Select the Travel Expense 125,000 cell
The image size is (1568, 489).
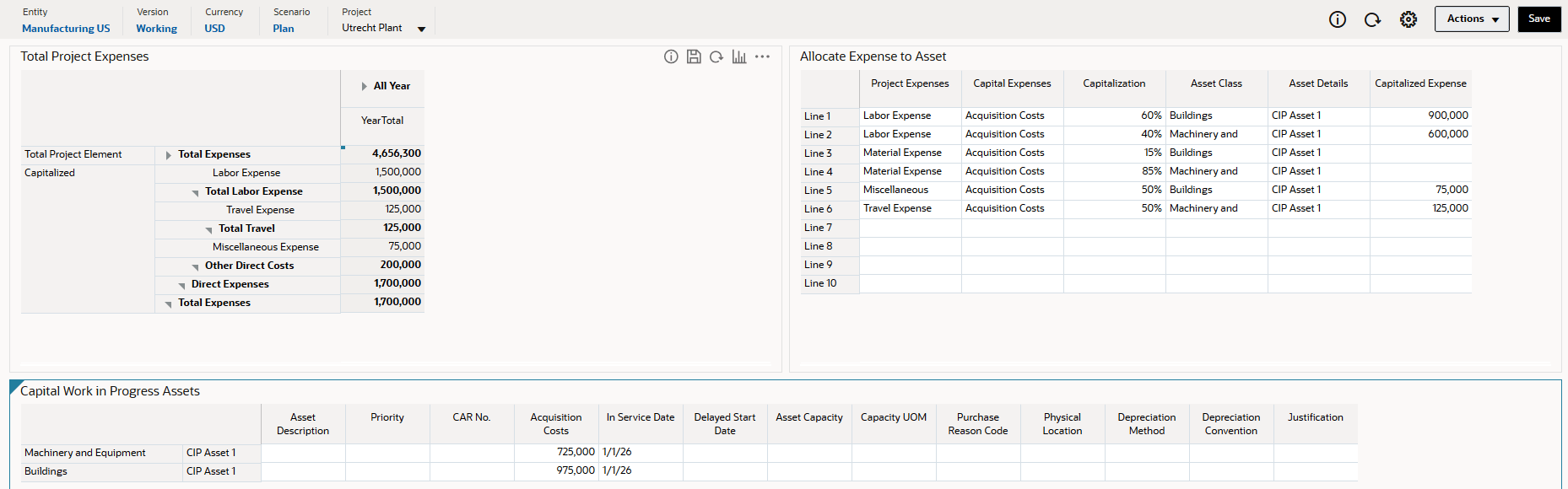click(x=382, y=209)
